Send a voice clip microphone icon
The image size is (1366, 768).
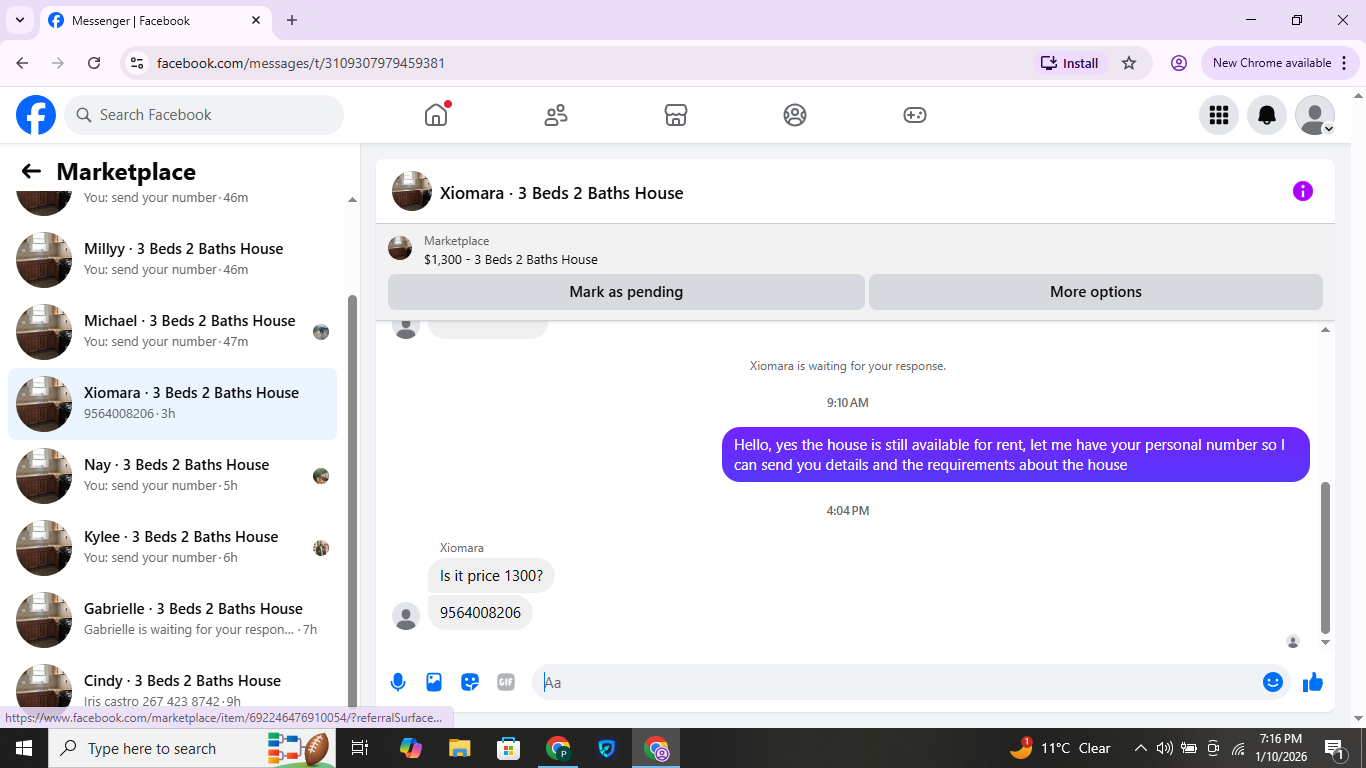pyautogui.click(x=398, y=682)
